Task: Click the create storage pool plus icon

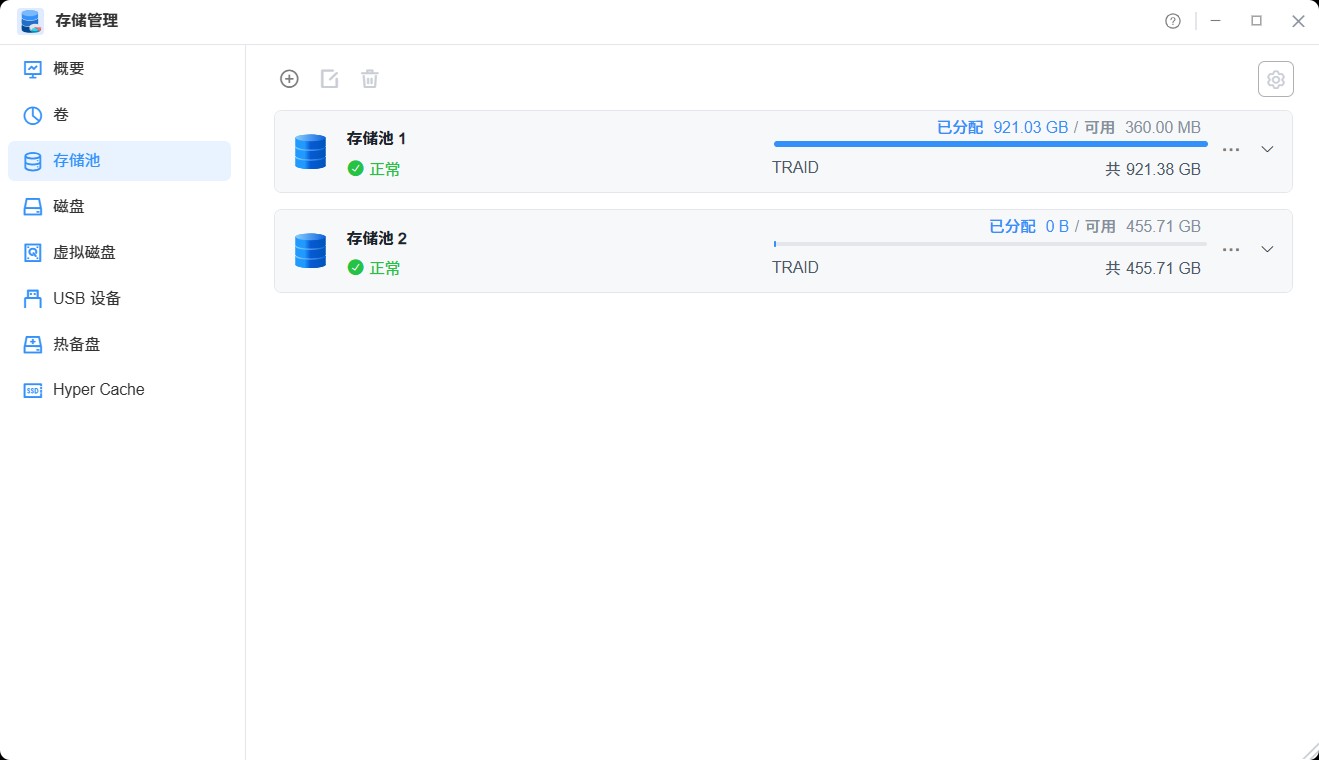Action: [289, 78]
